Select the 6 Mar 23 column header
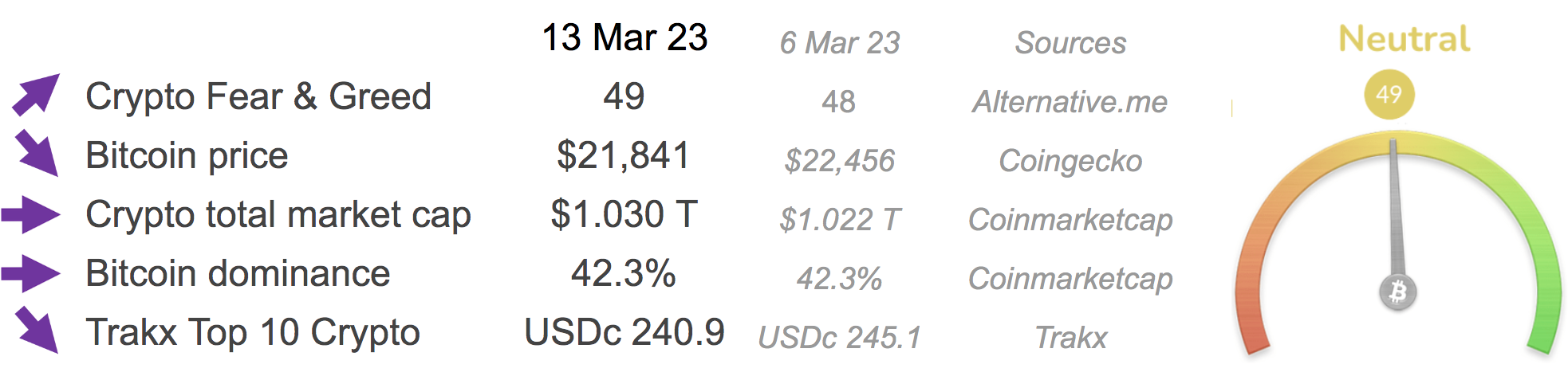The image size is (1568, 376). [840, 43]
